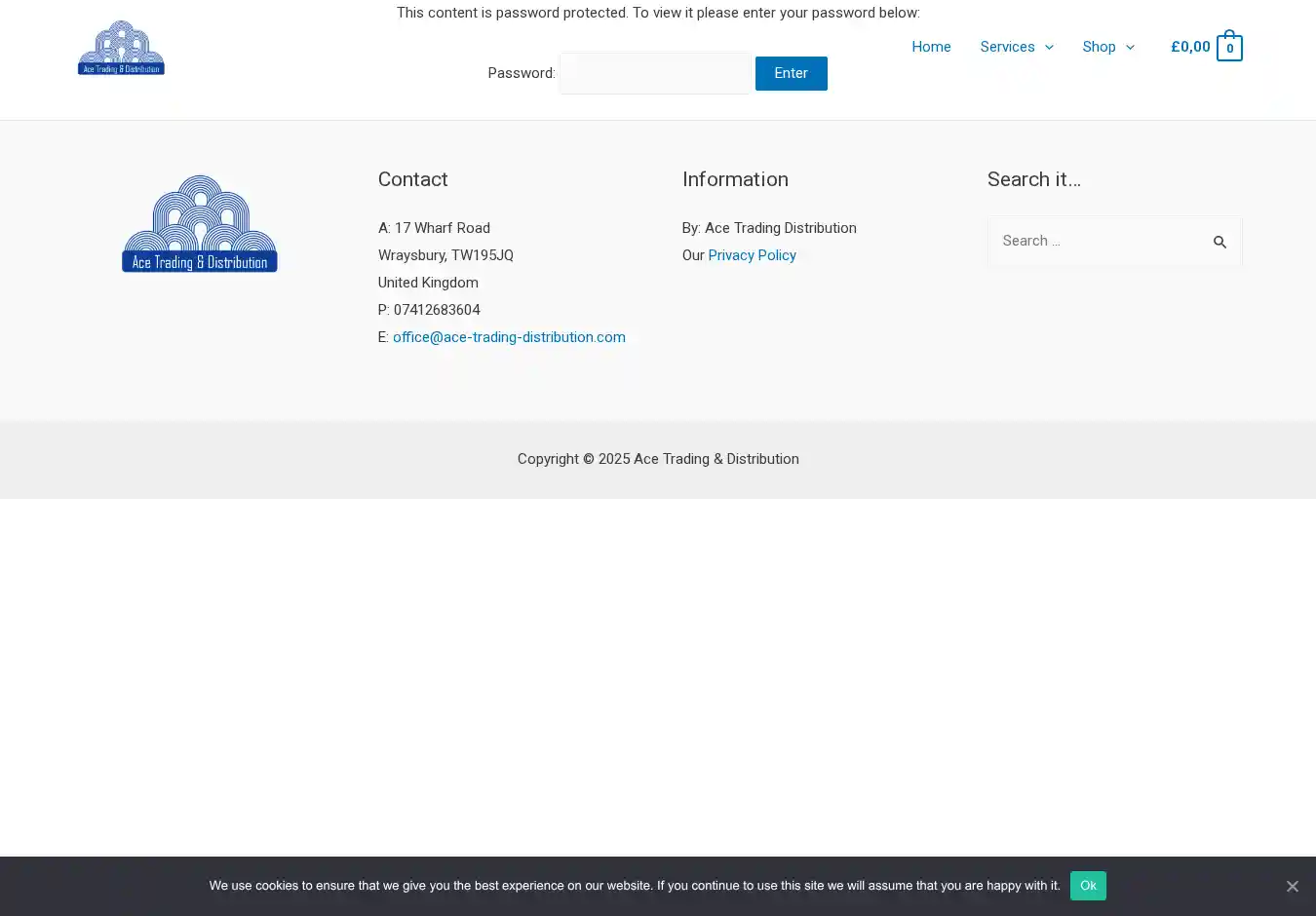Go to the Home menu item

(931, 47)
